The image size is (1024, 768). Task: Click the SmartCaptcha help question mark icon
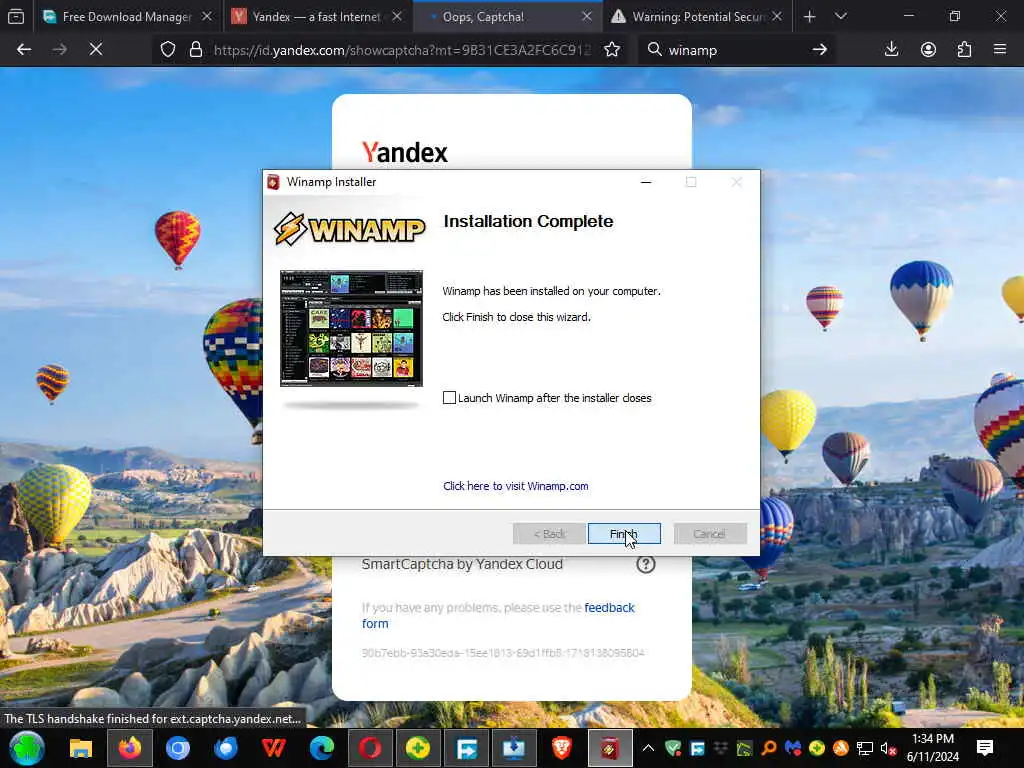pos(646,564)
